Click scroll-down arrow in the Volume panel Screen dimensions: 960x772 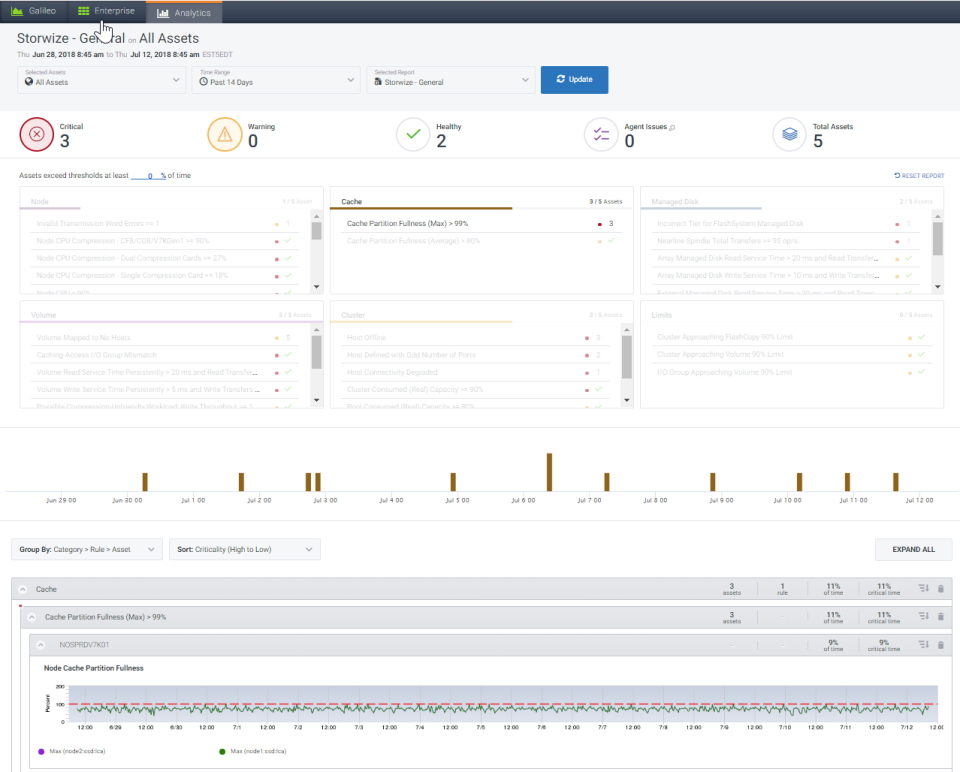317,400
